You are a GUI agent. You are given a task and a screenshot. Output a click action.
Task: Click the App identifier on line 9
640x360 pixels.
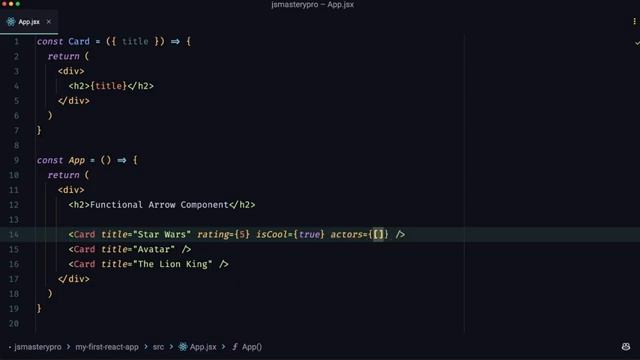[x=76, y=160]
